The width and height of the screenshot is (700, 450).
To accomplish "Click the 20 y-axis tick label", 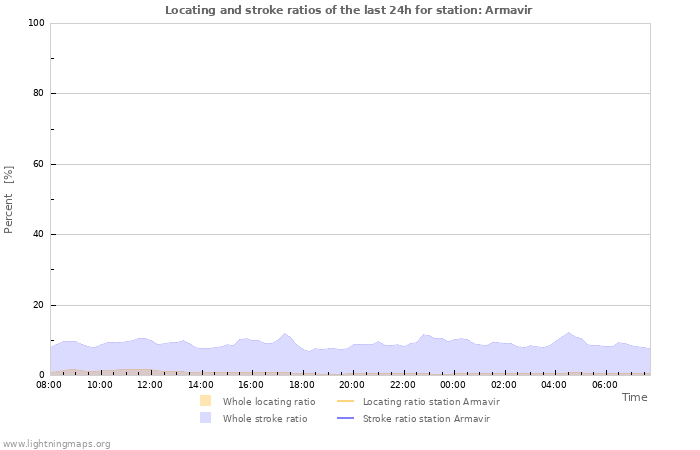I will click(38, 305).
